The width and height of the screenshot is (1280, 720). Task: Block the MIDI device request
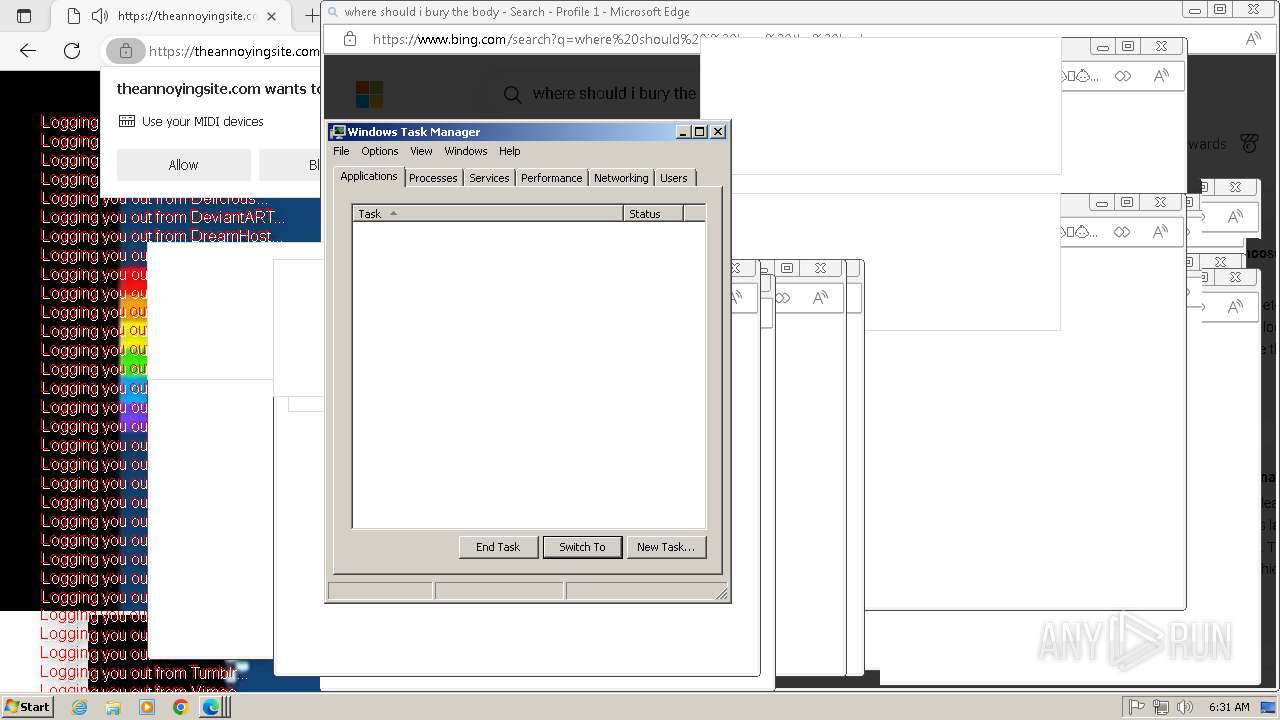pyautogui.click(x=290, y=165)
